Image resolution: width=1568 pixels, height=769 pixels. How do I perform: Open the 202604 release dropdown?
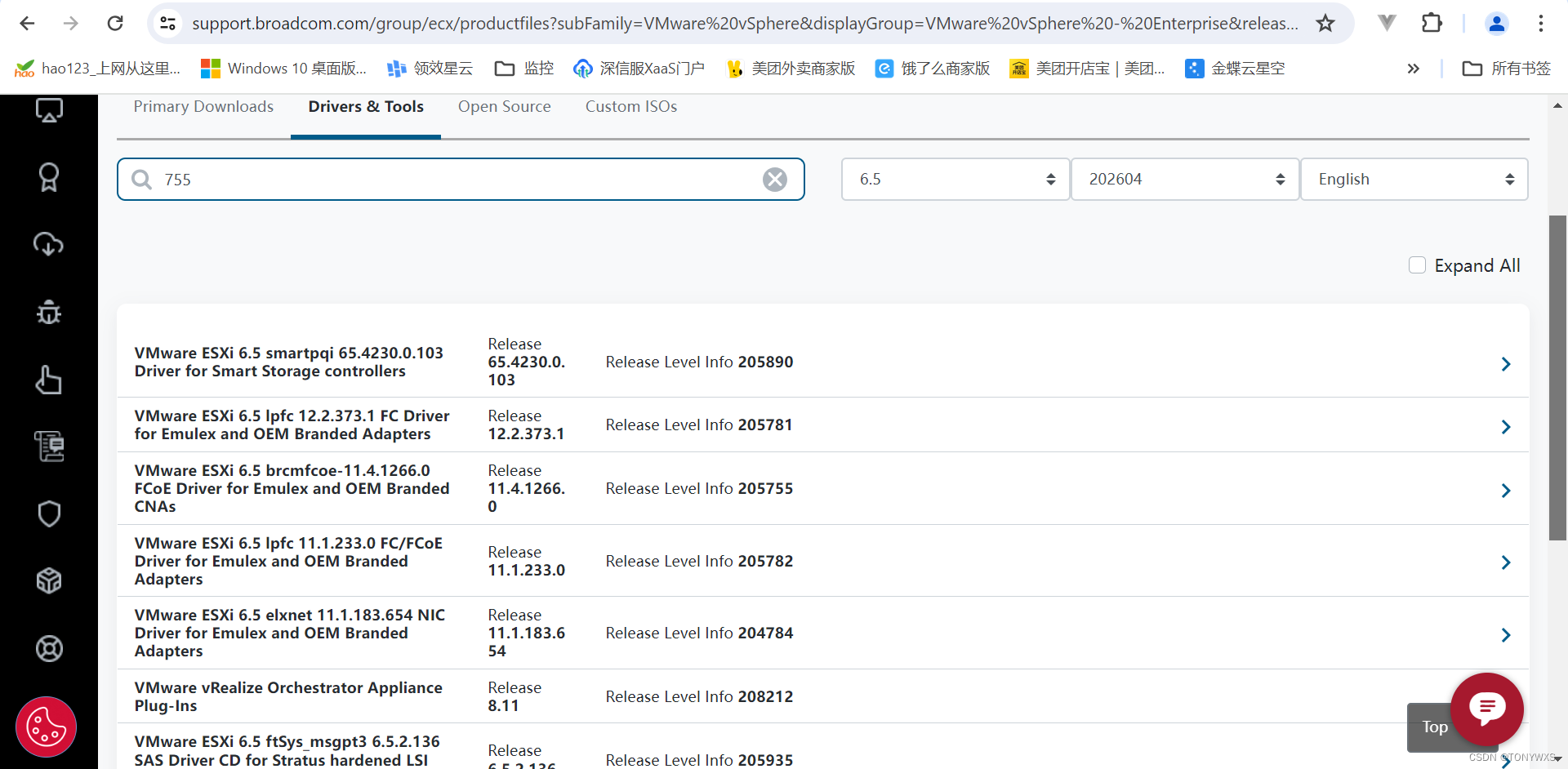tap(1185, 180)
